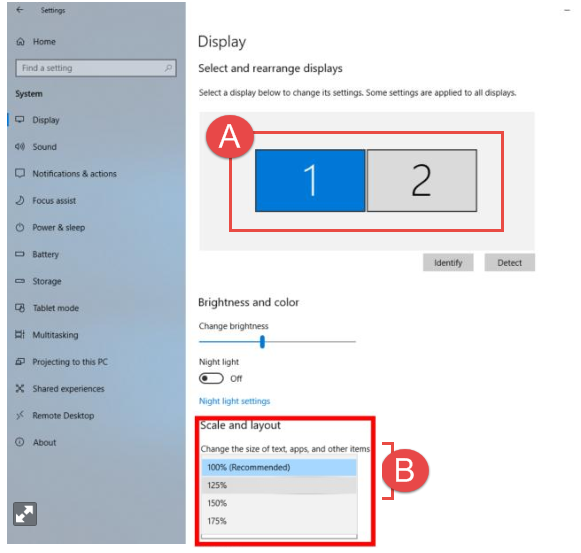Click the Sound speaker icon
This screenshot has width=581, height=553.
20,147
